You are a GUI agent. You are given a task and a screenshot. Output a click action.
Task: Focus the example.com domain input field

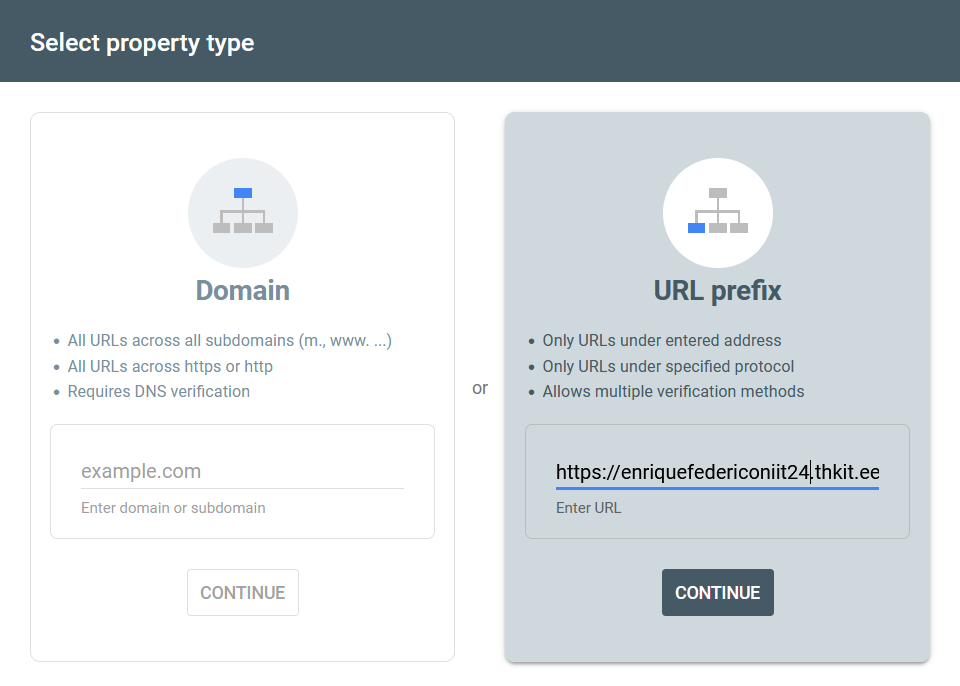[242, 471]
